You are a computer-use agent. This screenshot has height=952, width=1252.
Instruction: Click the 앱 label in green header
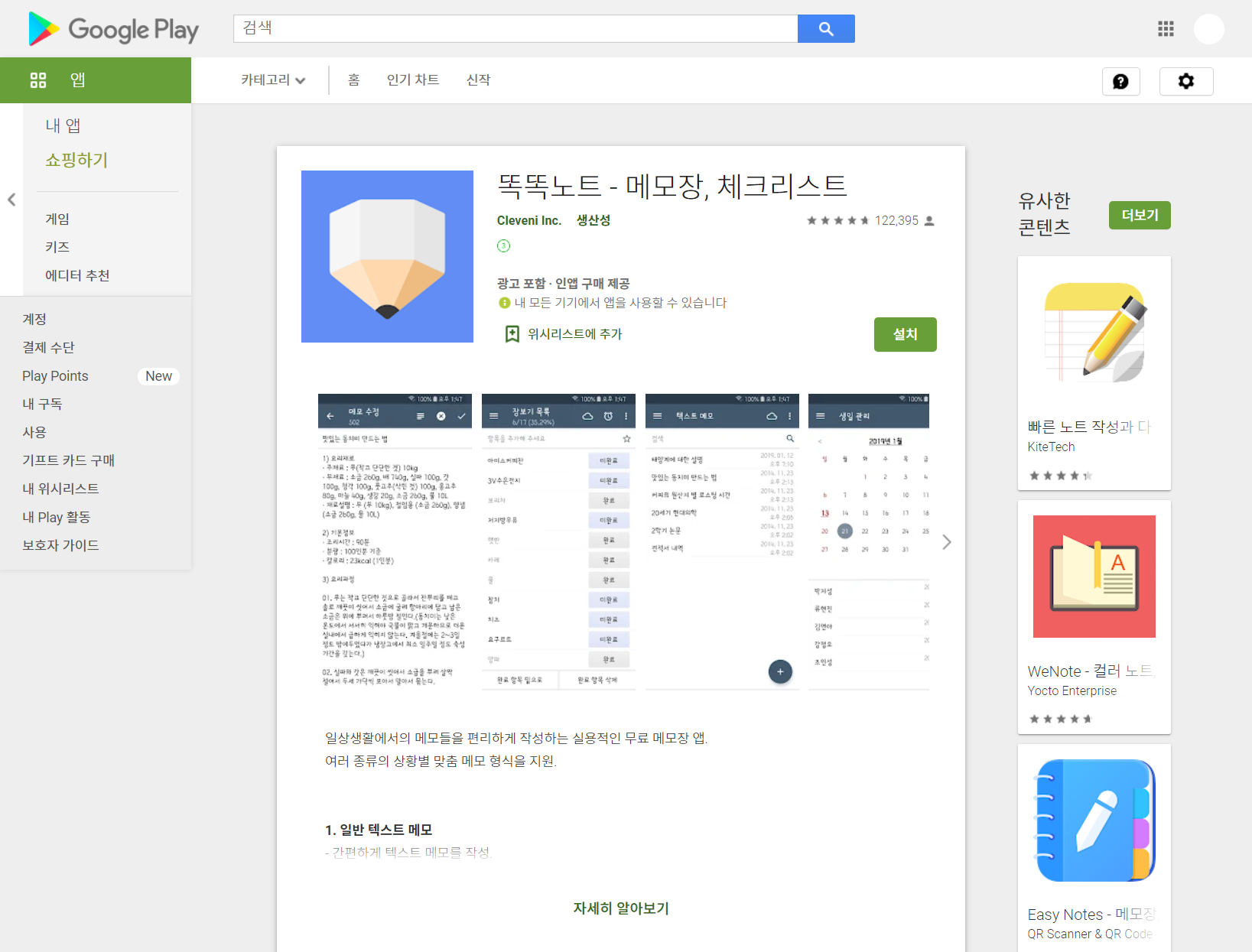coord(78,80)
